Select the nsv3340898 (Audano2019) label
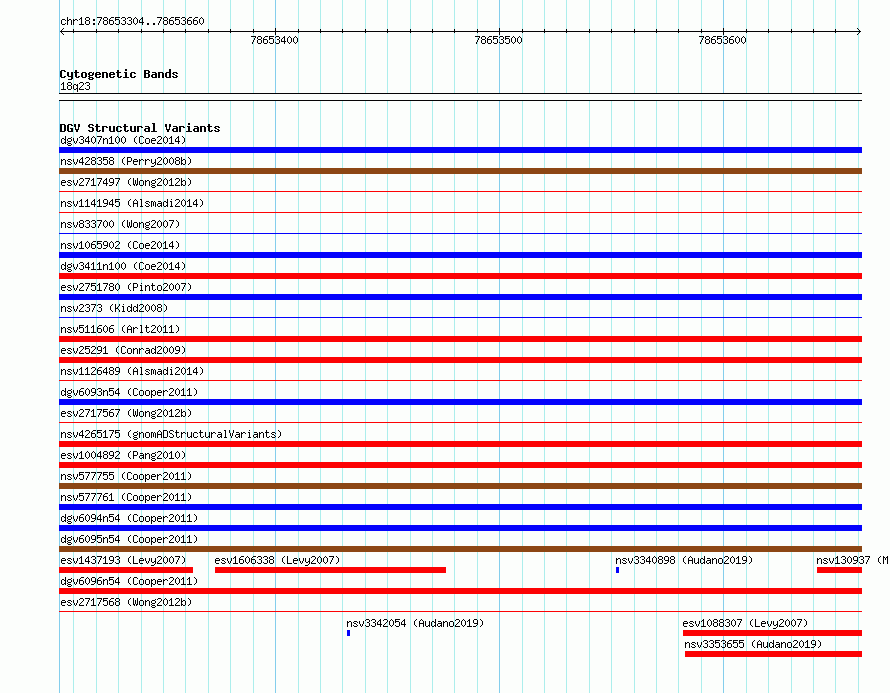Image resolution: width=890 pixels, height=693 pixels. tap(684, 560)
